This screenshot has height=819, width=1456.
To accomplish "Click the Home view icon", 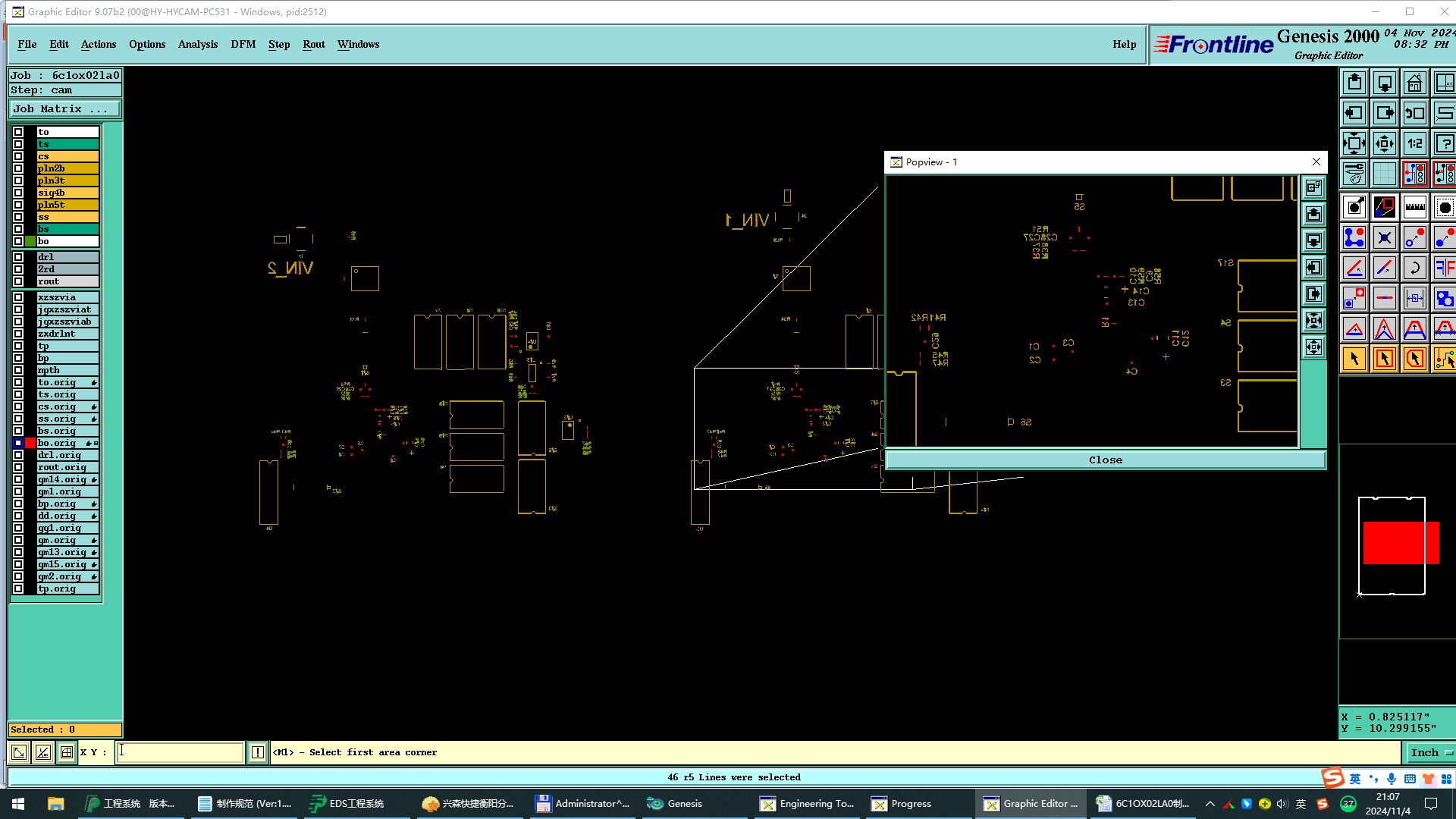I will point(1414,83).
